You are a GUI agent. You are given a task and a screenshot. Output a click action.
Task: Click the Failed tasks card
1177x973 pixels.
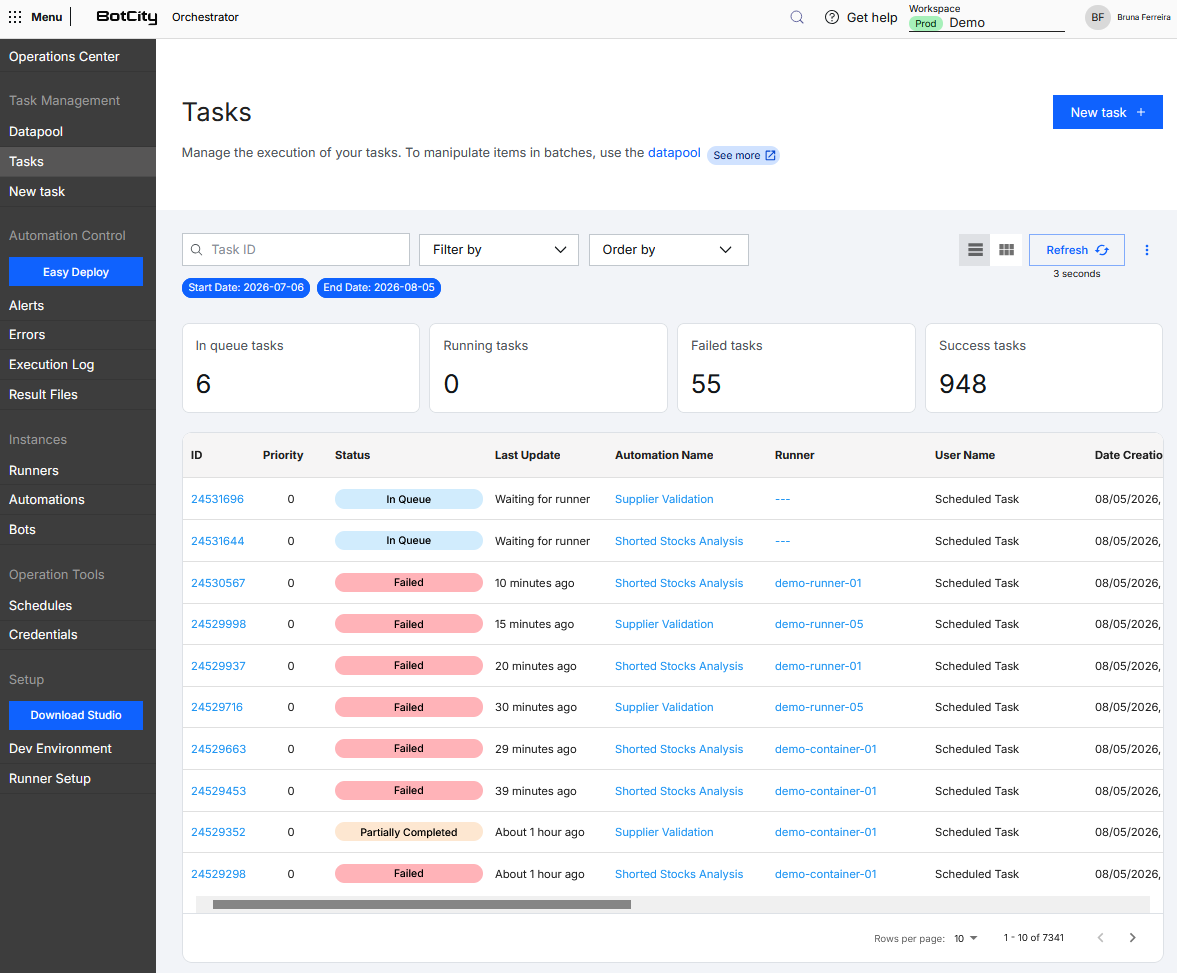(x=796, y=368)
